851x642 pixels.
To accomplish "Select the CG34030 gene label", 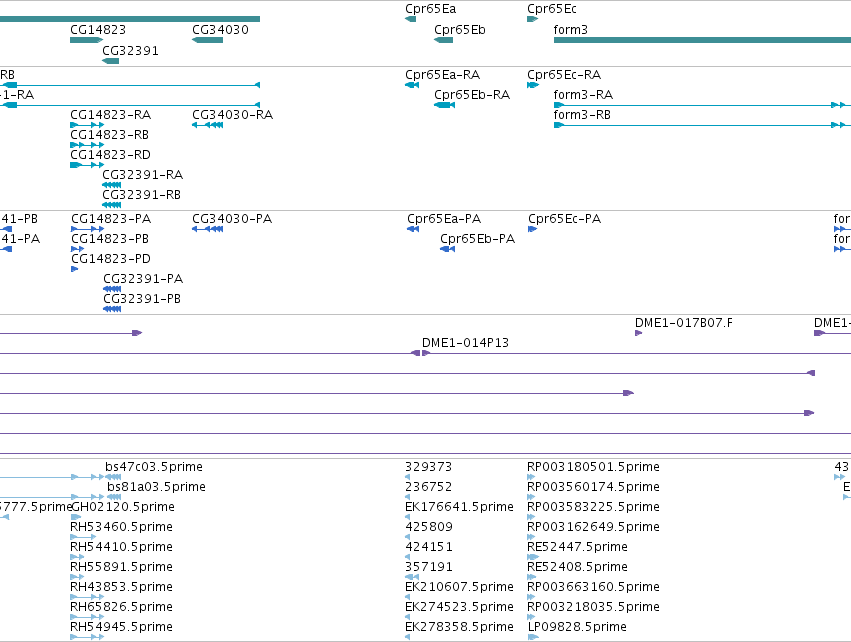I will (x=220, y=30).
